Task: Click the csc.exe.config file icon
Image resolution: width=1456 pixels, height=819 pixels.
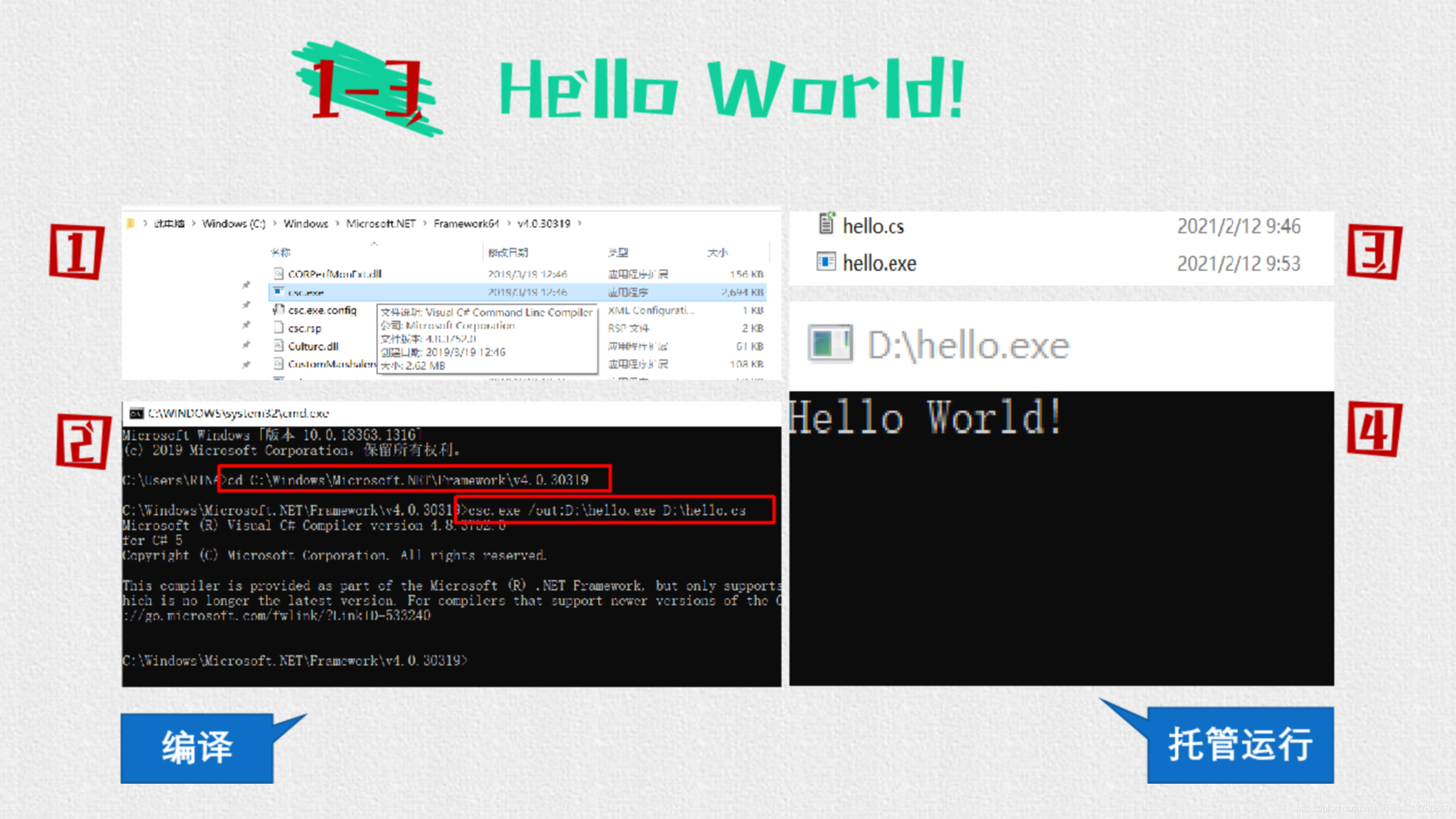Action: tap(278, 310)
